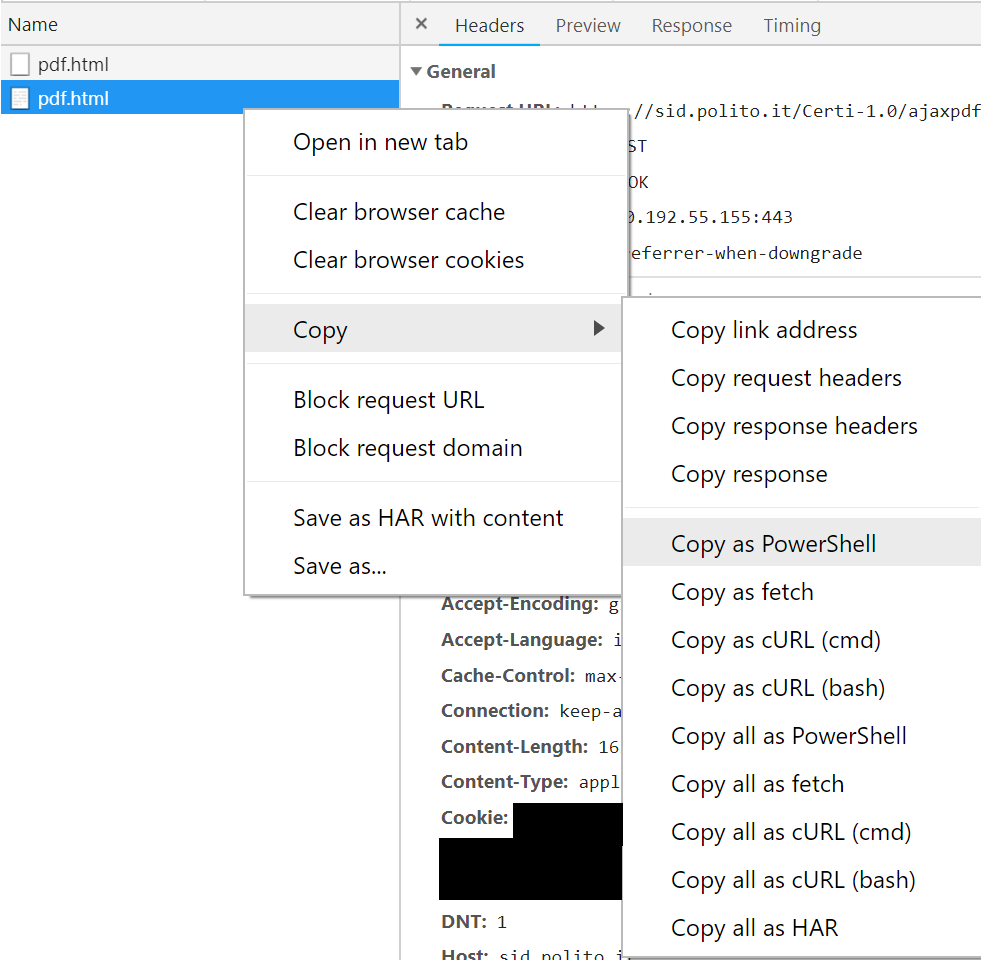Choose Open in new tab
This screenshot has height=960, width=981.
[380, 142]
